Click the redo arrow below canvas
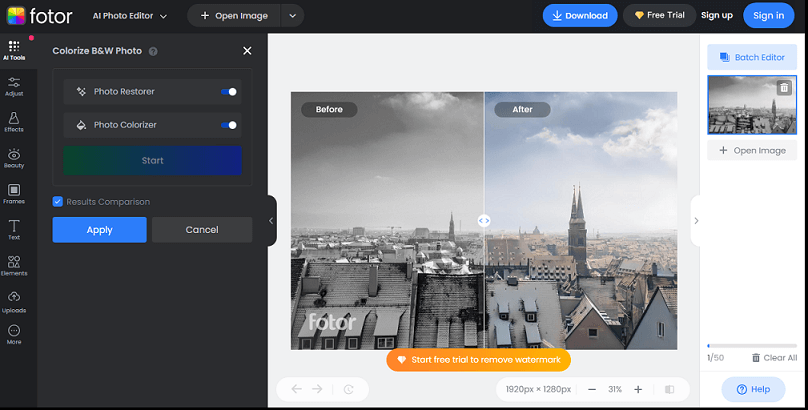Viewport: 808px width, 410px height. 317,389
